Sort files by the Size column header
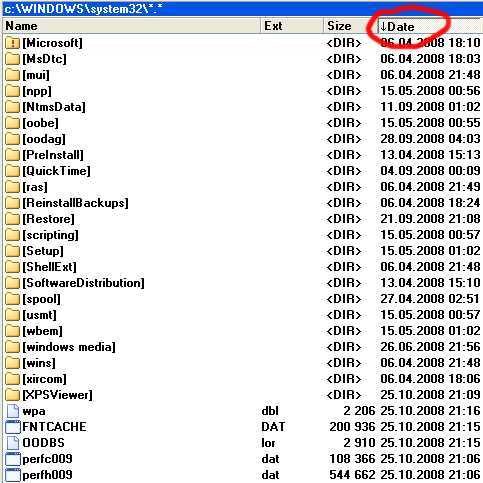The image size is (483, 483). point(350,26)
